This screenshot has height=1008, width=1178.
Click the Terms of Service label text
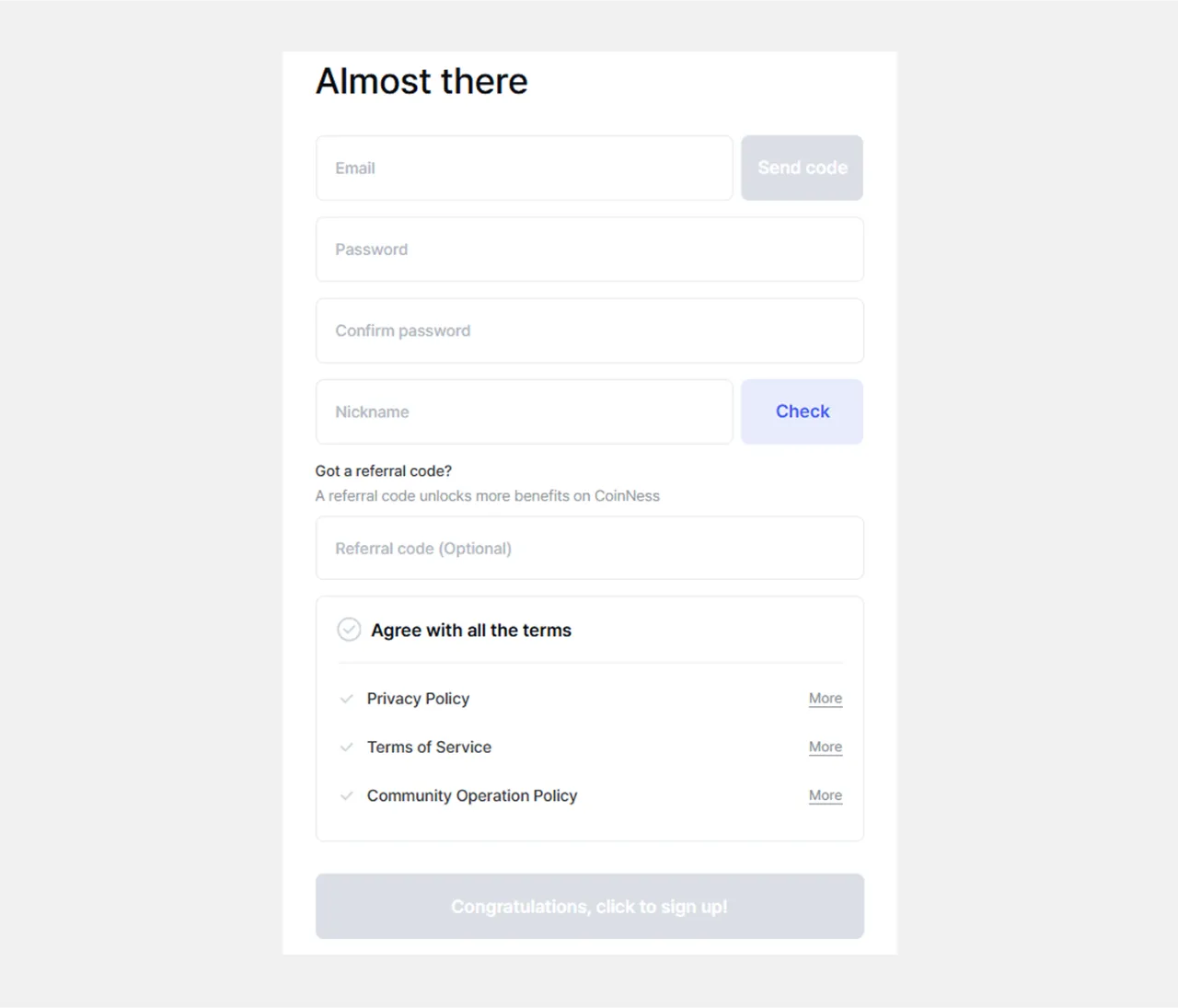[429, 747]
